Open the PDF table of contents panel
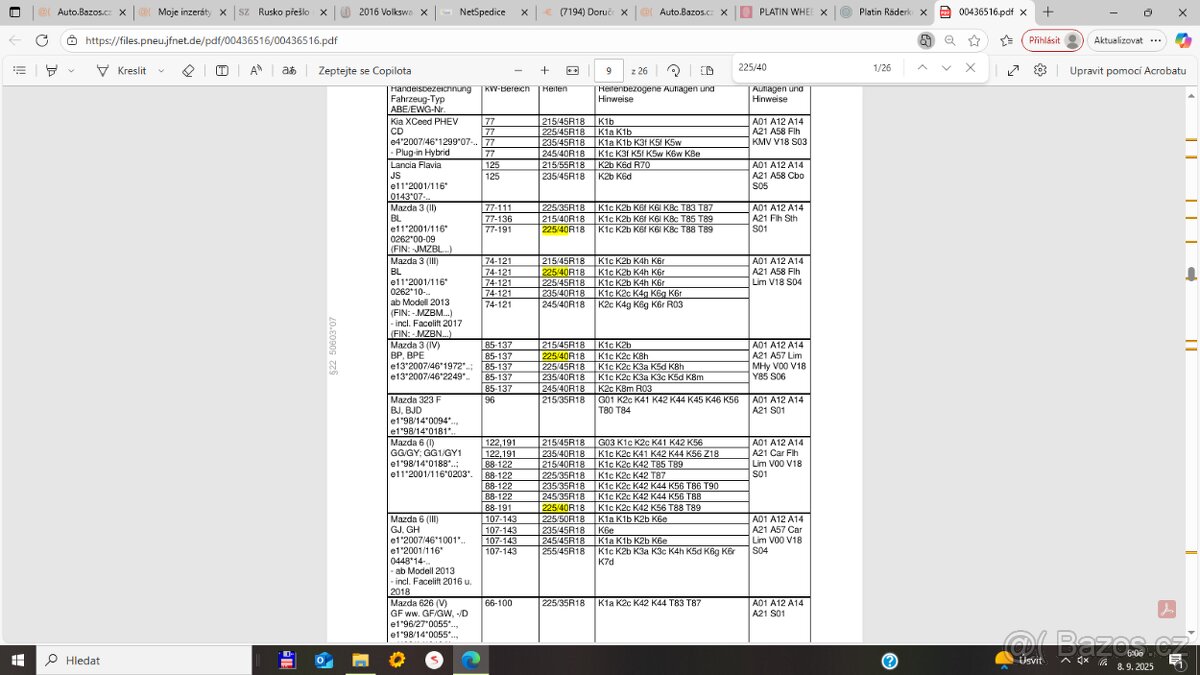The height and width of the screenshot is (675, 1200). click(19, 71)
